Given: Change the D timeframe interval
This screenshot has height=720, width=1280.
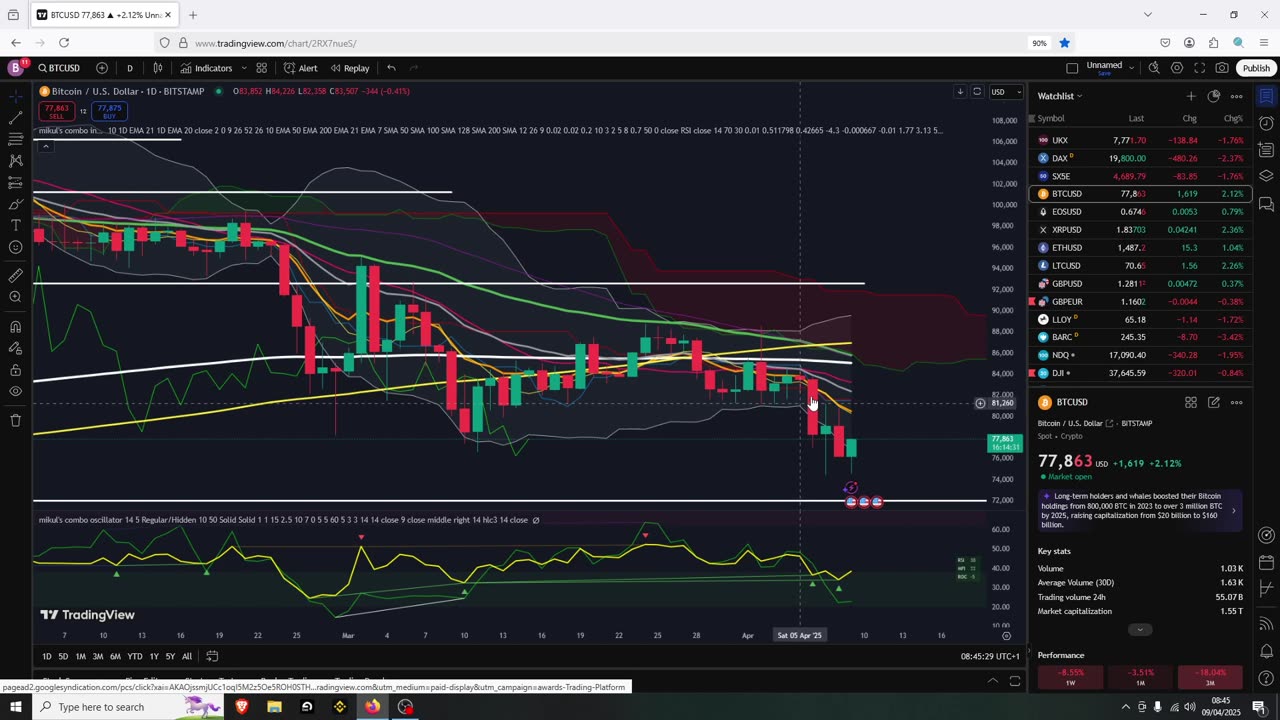Looking at the screenshot, I should pos(130,68).
